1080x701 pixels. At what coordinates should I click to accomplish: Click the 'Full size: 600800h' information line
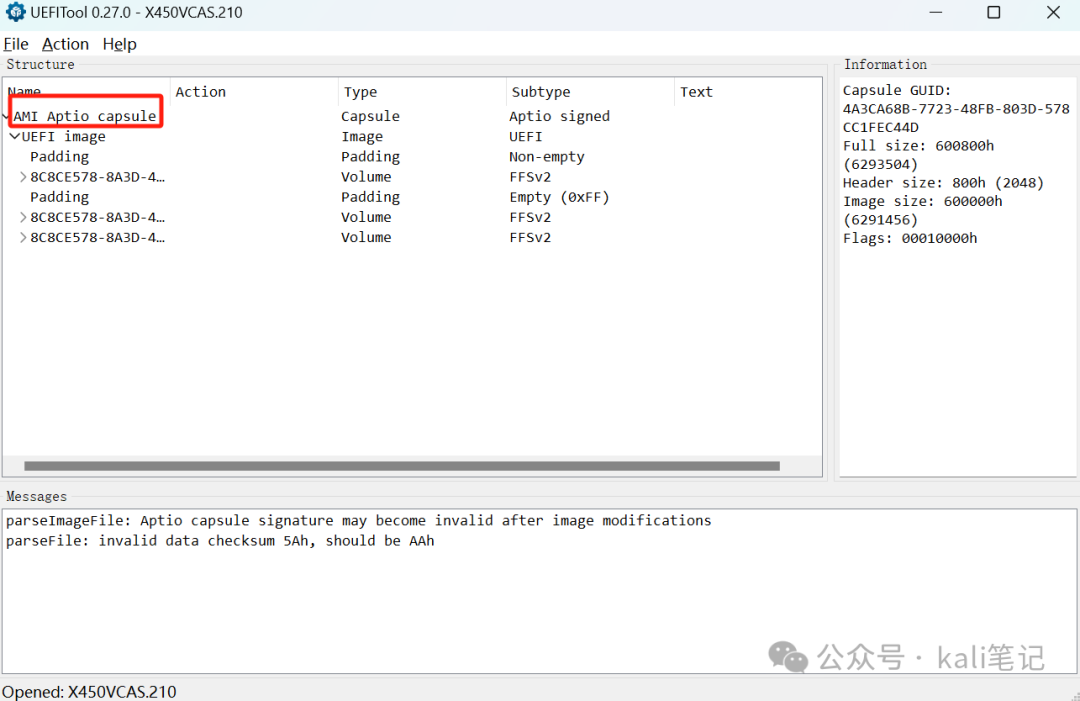(x=918, y=146)
